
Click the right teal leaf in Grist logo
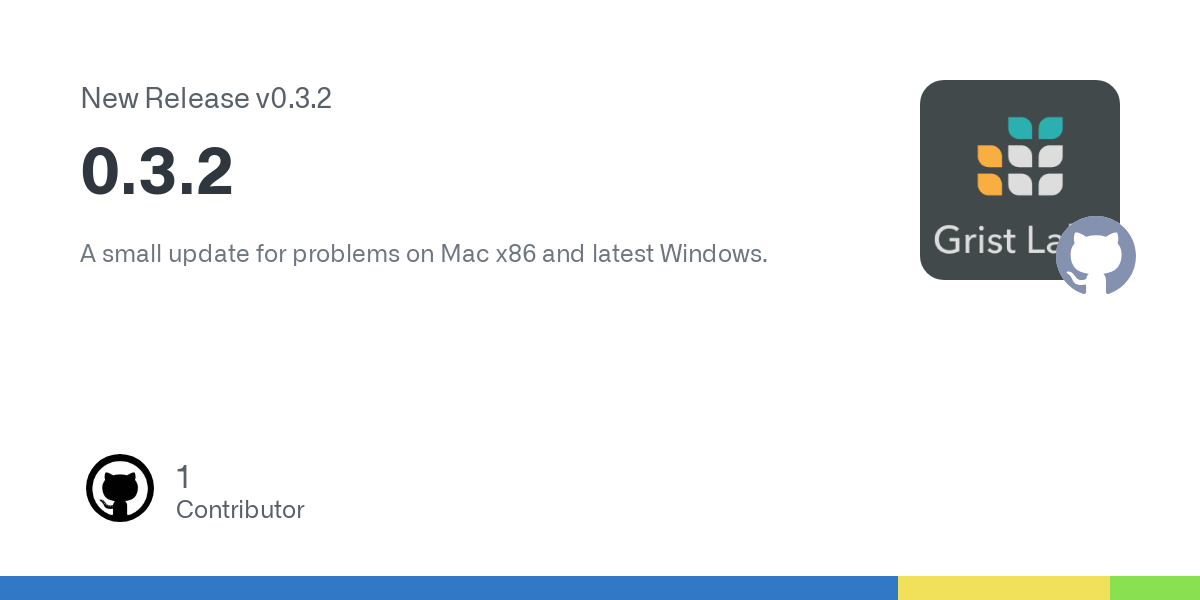tap(1050, 128)
